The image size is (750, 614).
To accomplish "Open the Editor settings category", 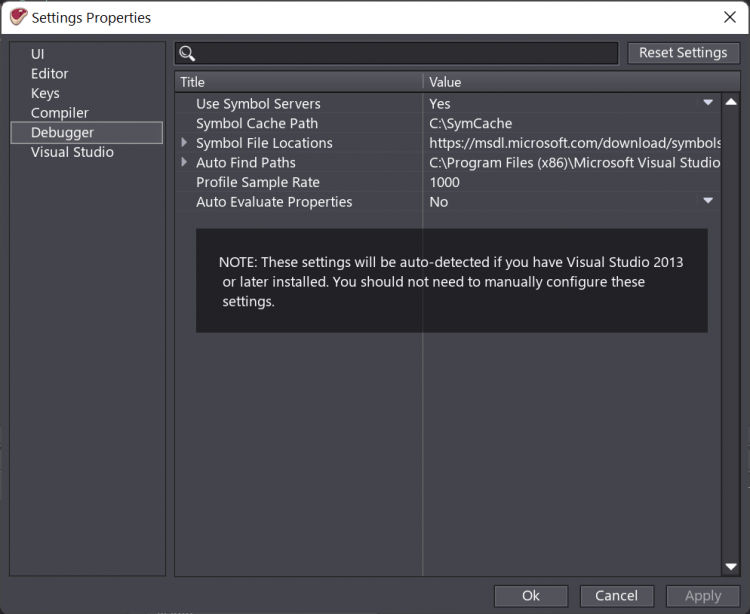I will (50, 74).
